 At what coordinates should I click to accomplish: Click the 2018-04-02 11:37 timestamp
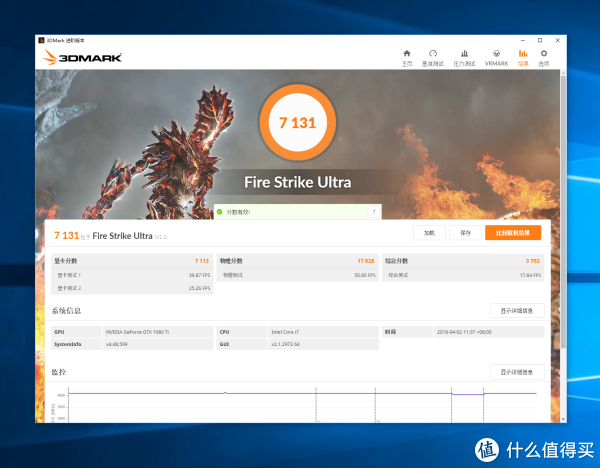464,332
